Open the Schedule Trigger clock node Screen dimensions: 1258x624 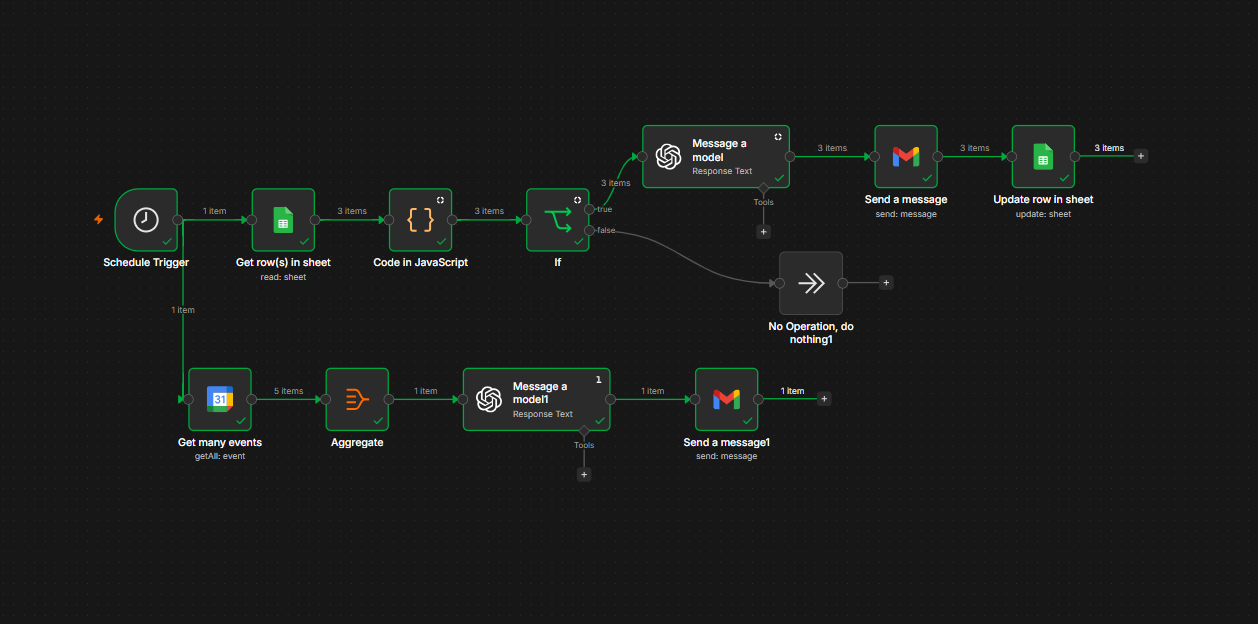pyautogui.click(x=146, y=220)
